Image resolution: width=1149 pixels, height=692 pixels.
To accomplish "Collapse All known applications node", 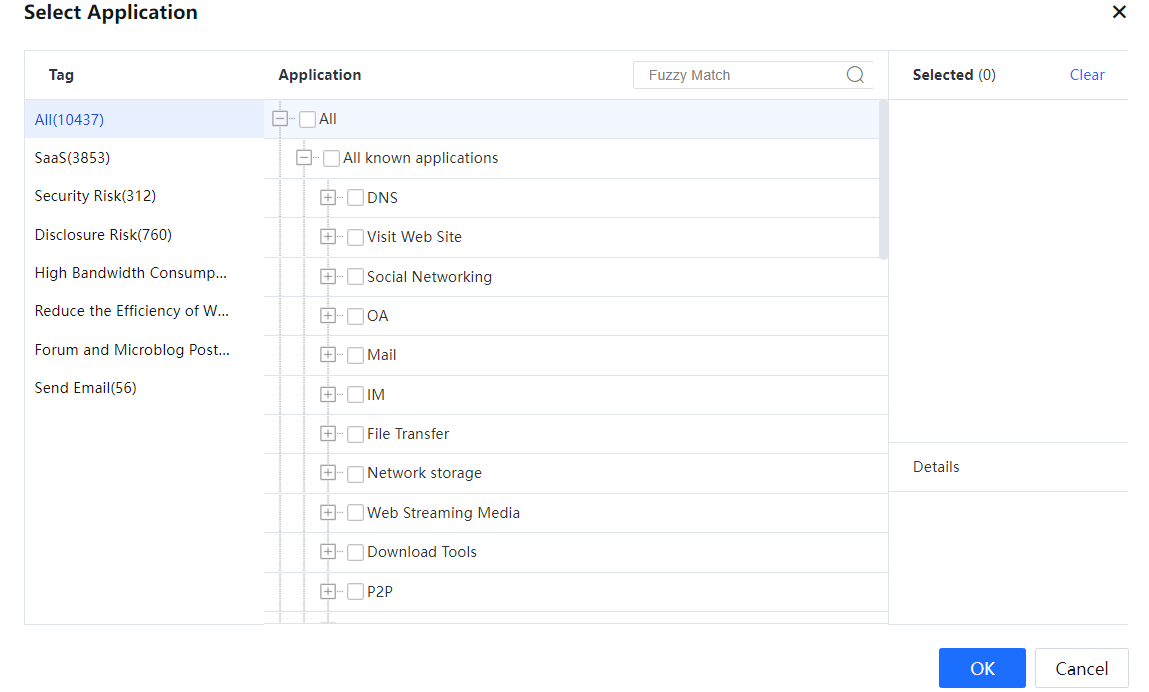I will click(x=304, y=158).
